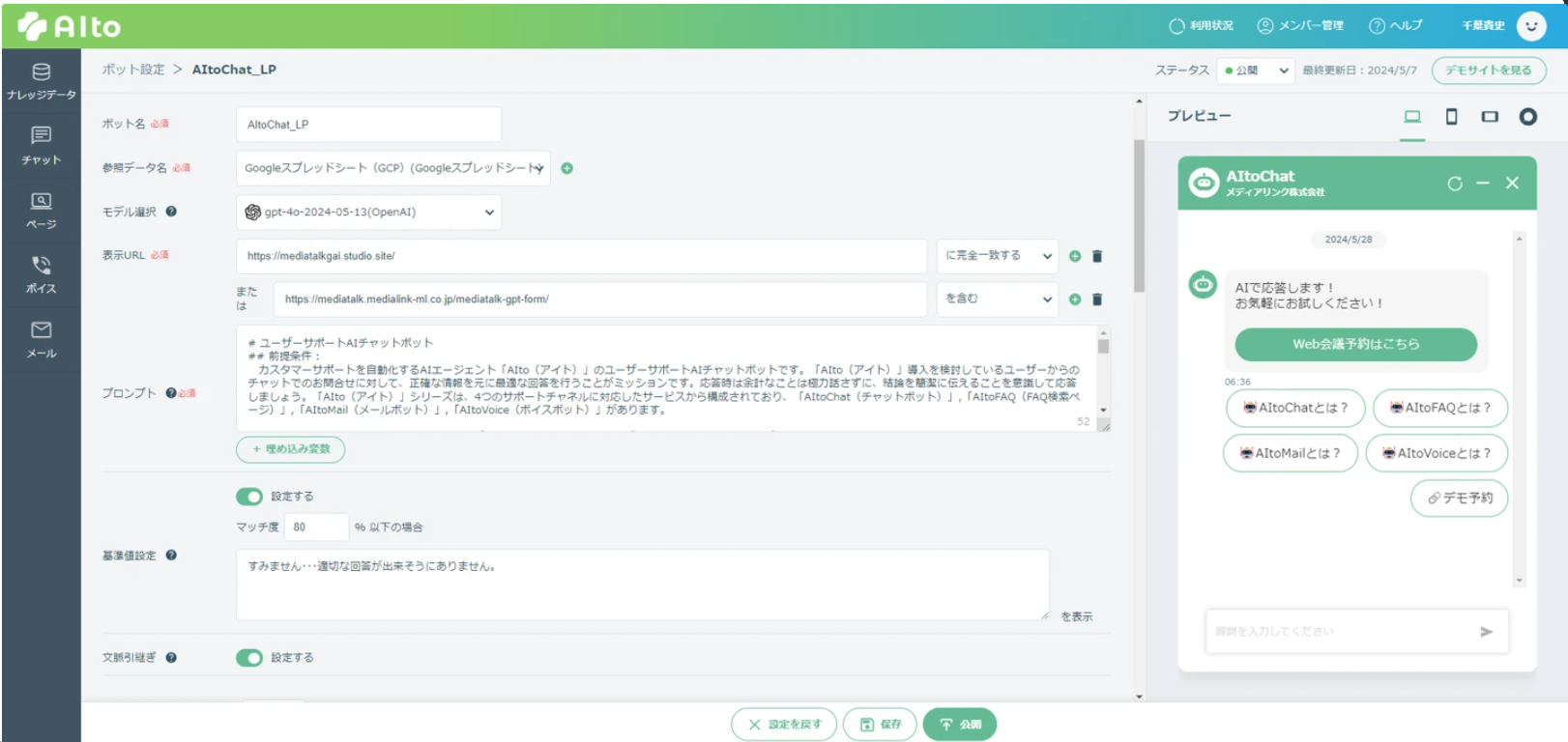Screen dimensions: 1568x742
Task: Click the マッチ度 value field
Action: point(316,528)
